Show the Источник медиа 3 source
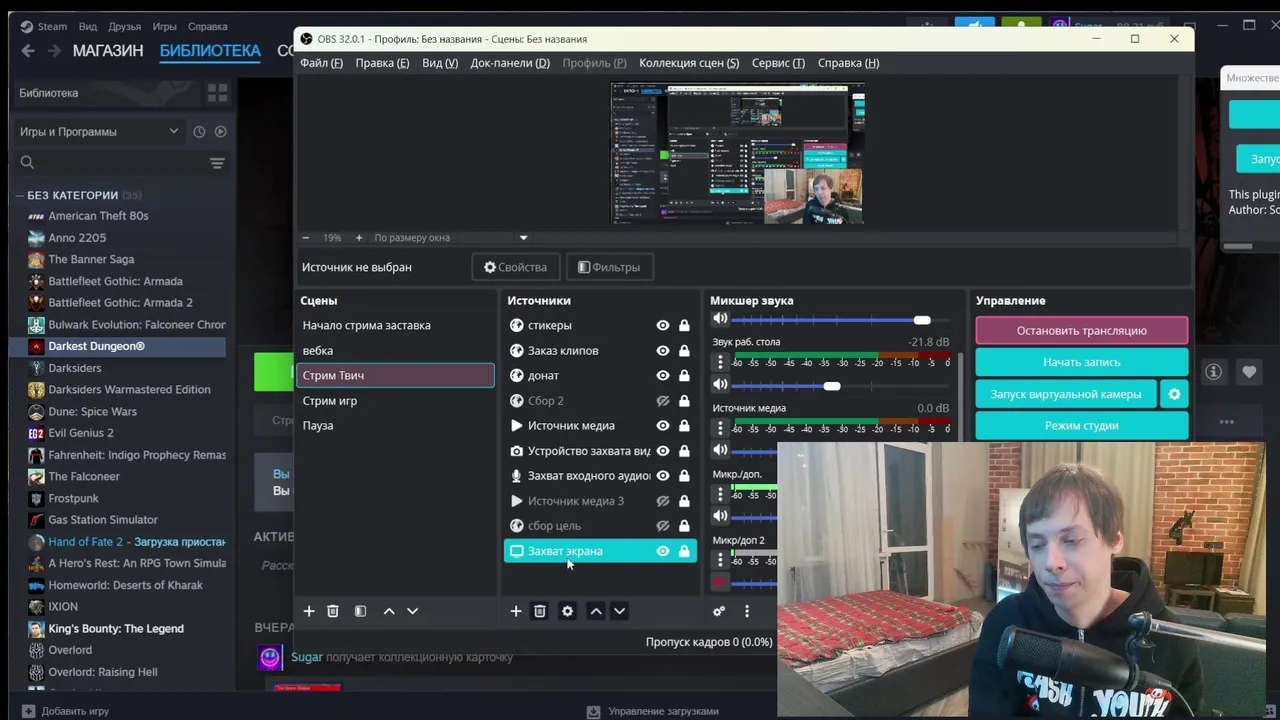1280x720 pixels. (x=662, y=501)
